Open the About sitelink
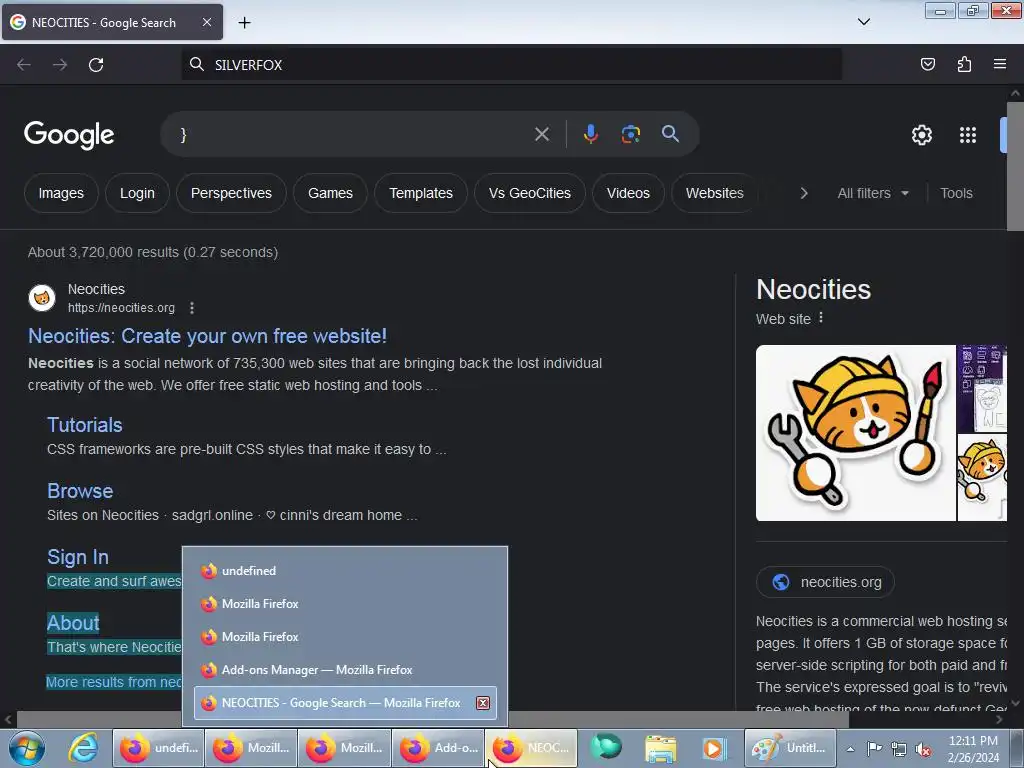 [73, 623]
